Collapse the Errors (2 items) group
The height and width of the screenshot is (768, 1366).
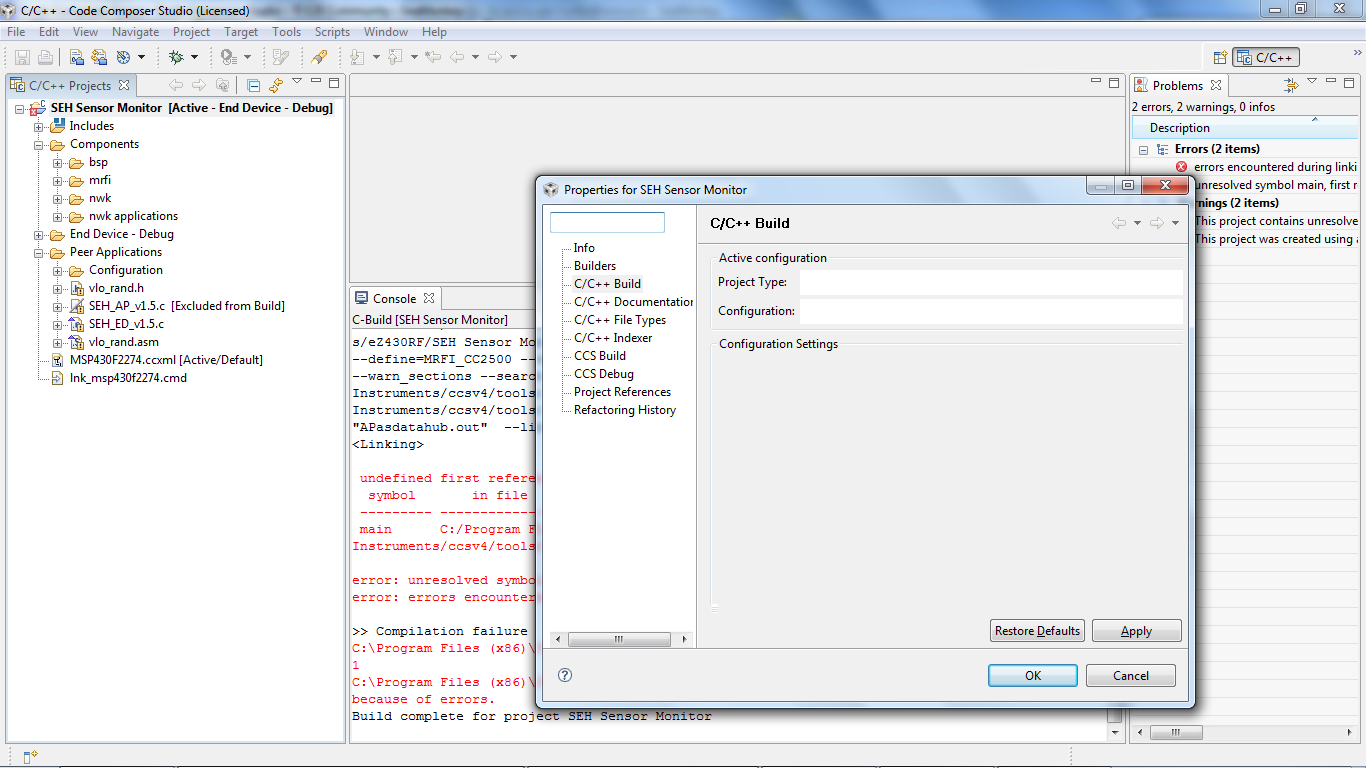(1143, 149)
